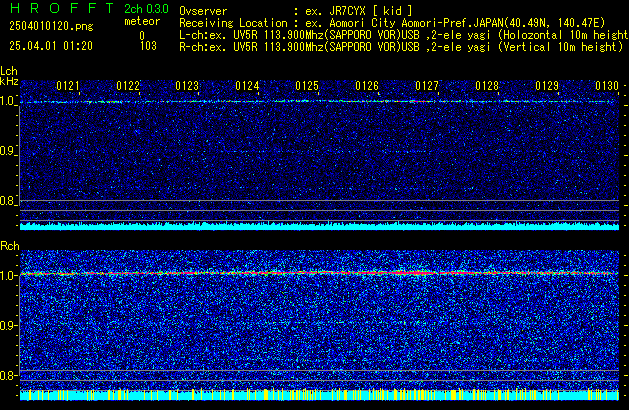The width and height of the screenshot is (629, 410).
Task: Click the 'R-ch:ex. UV5R 113.900Mhz' vertical yagi line
Action: [x=401, y=47]
